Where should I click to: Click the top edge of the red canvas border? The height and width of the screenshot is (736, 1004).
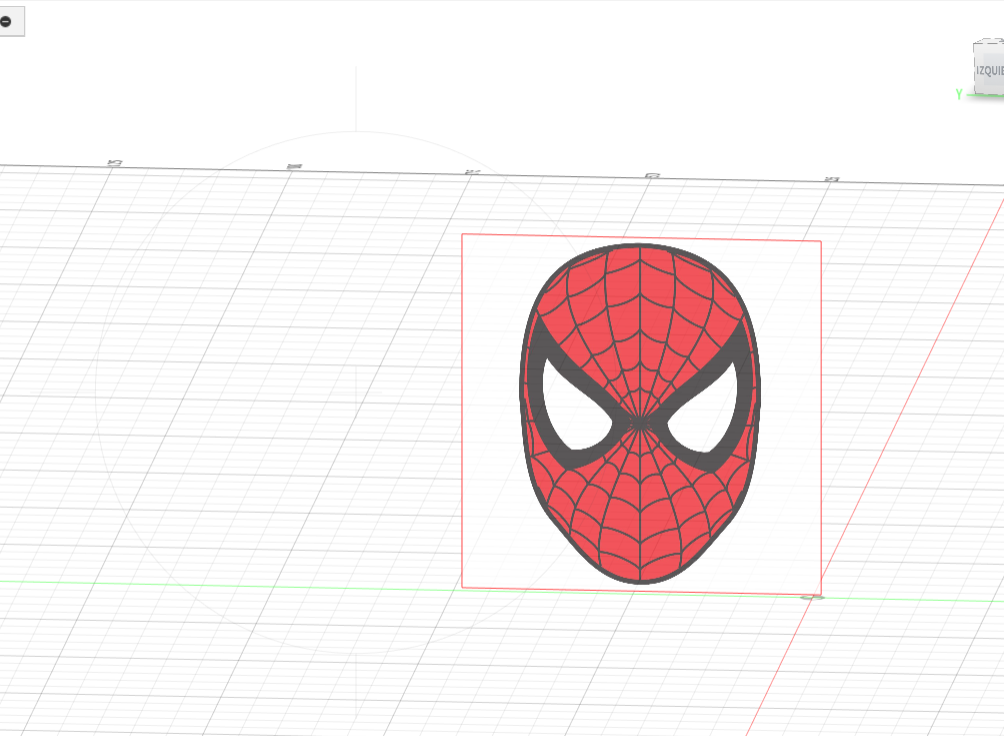640,236
